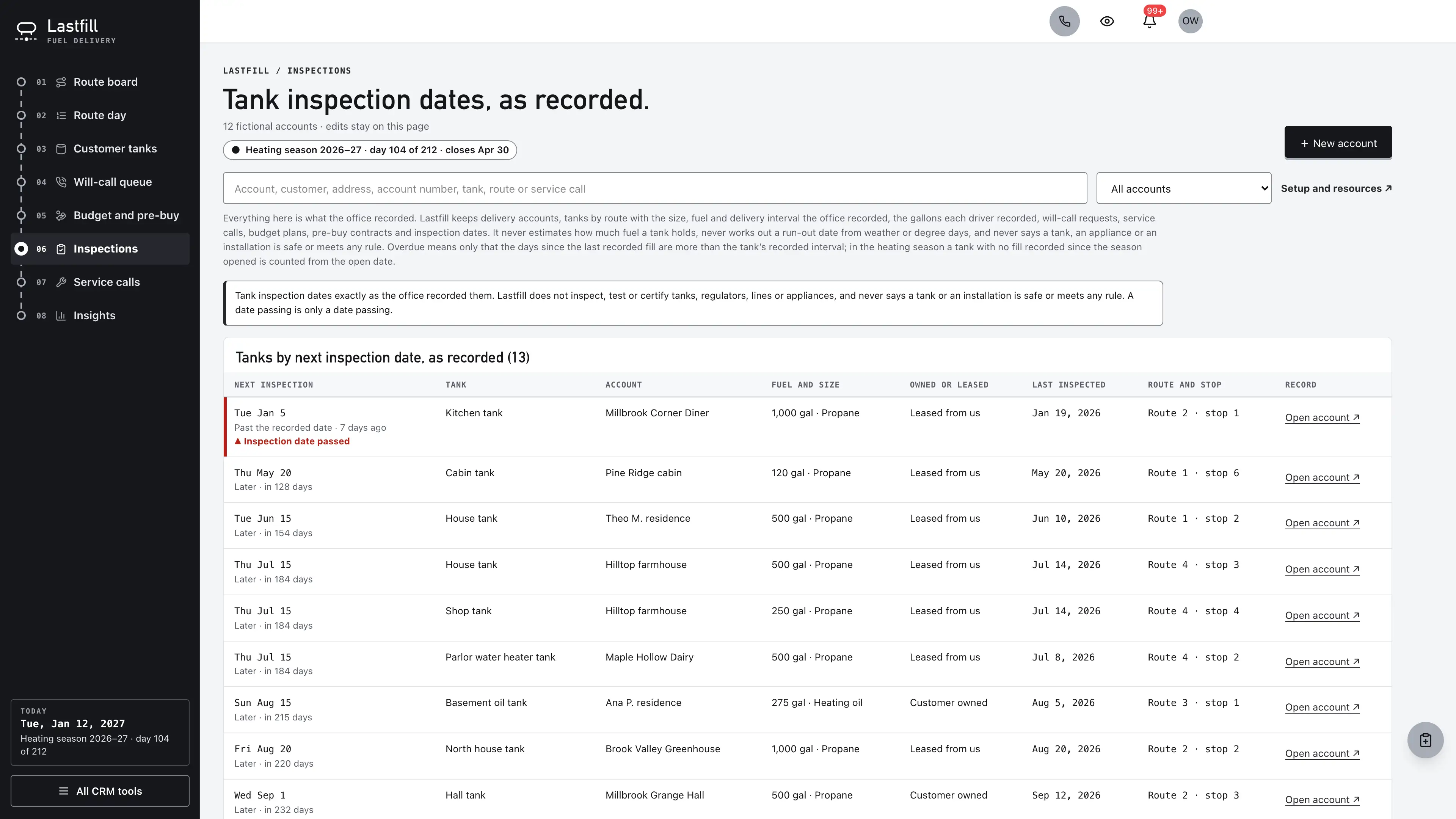Open account for Maple Hollow Dairy
This screenshot has height=819, width=1456.
[x=1322, y=661]
